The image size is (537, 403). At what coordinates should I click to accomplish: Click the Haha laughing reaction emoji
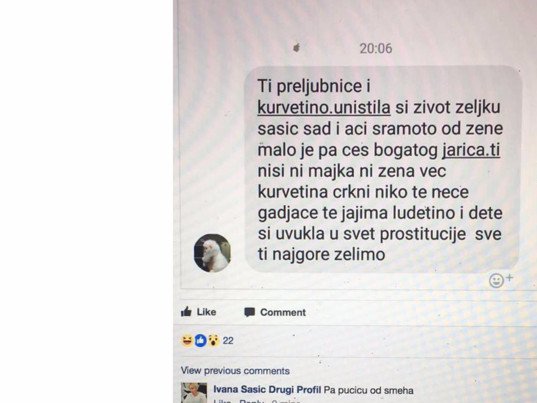tap(187, 341)
